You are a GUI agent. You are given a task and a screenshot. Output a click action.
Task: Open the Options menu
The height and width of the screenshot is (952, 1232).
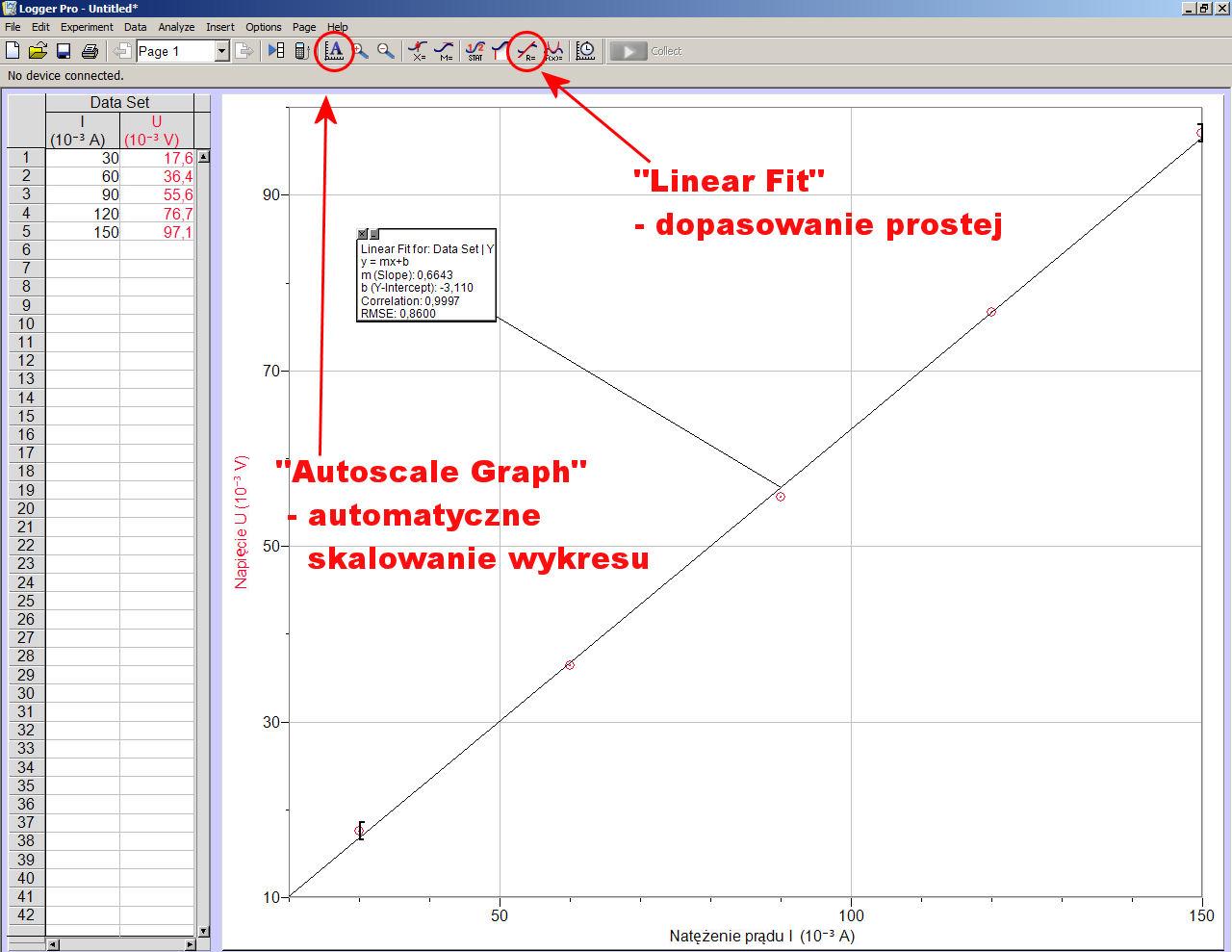[x=264, y=27]
